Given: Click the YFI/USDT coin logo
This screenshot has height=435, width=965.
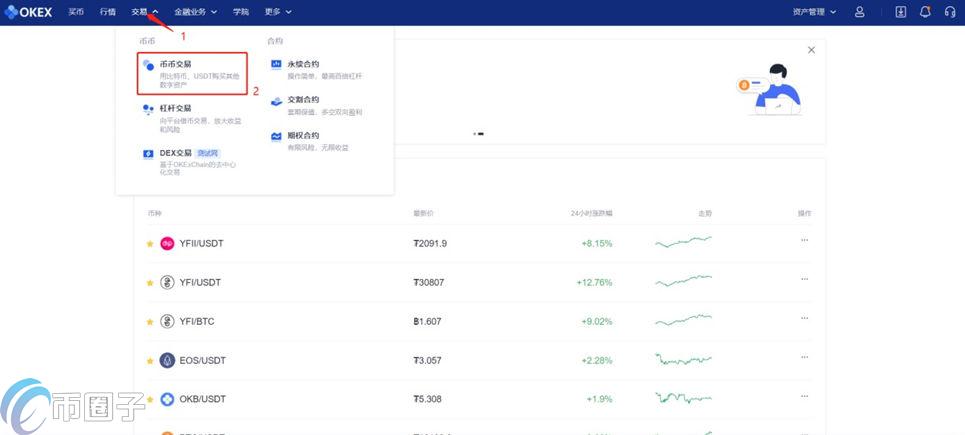Looking at the screenshot, I should click(x=167, y=282).
